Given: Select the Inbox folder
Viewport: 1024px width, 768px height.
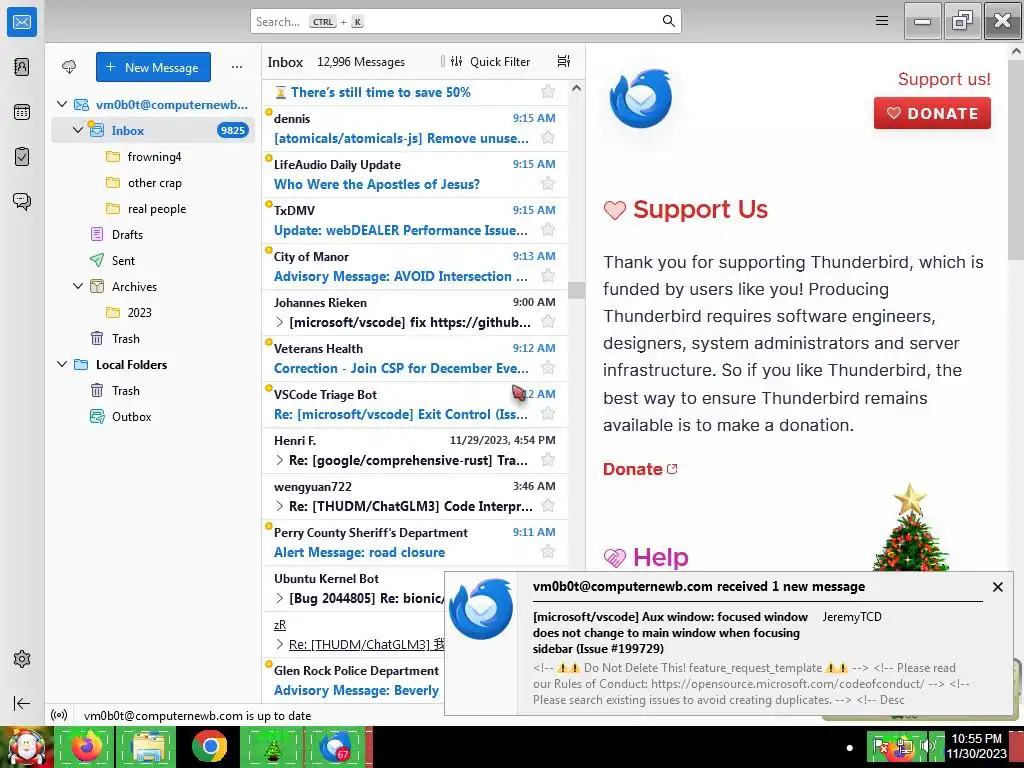Looking at the screenshot, I should [x=153, y=130].
